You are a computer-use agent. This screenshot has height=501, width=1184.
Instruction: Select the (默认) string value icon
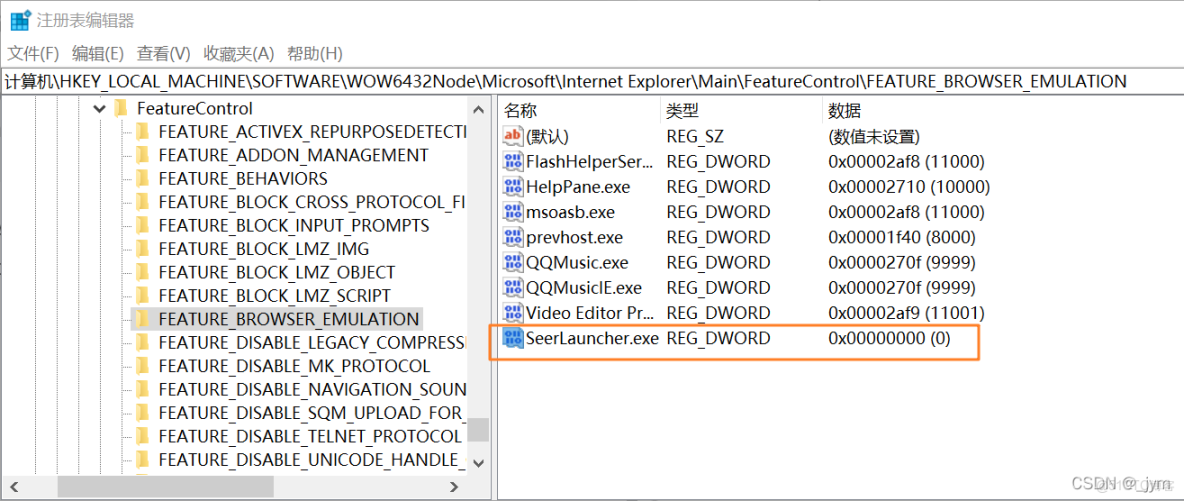pos(513,136)
